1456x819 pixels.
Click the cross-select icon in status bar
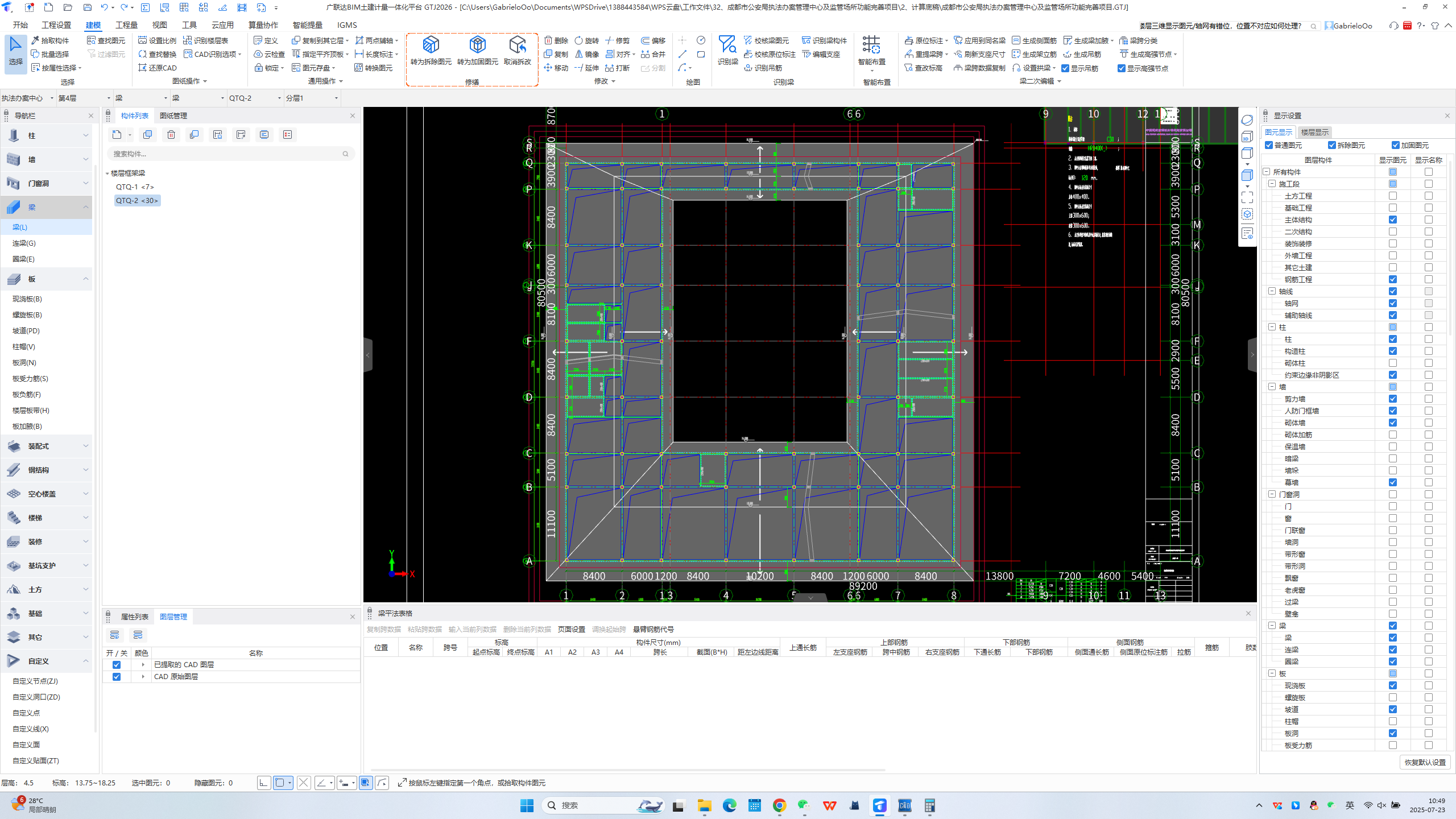pyautogui.click(x=304, y=783)
